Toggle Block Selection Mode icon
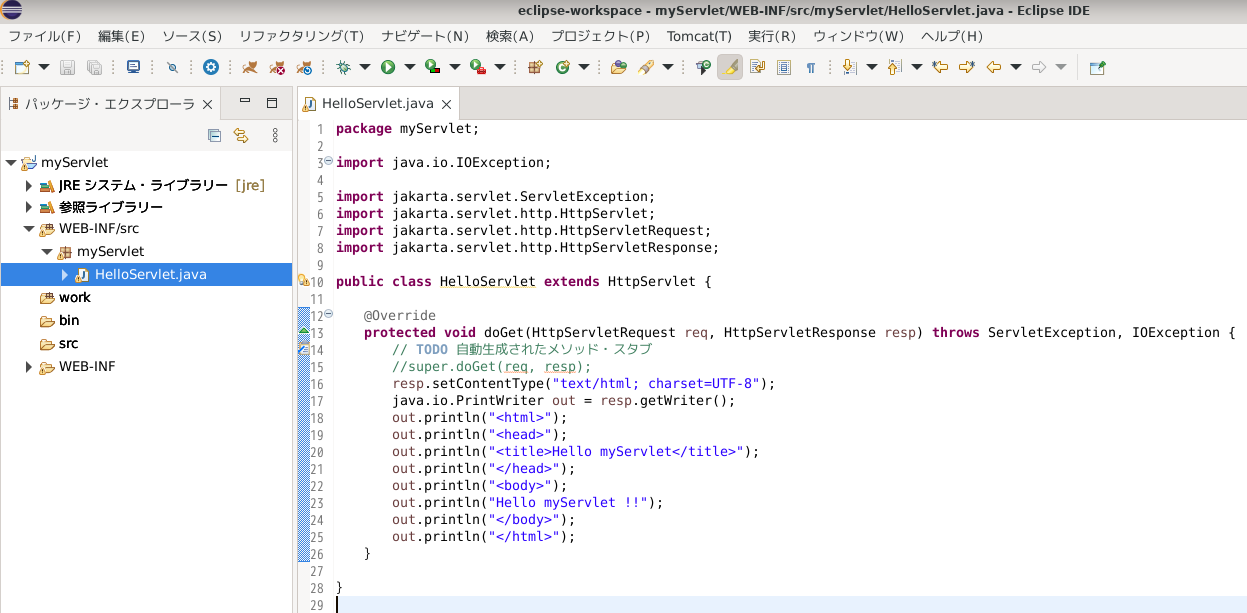 [x=784, y=67]
